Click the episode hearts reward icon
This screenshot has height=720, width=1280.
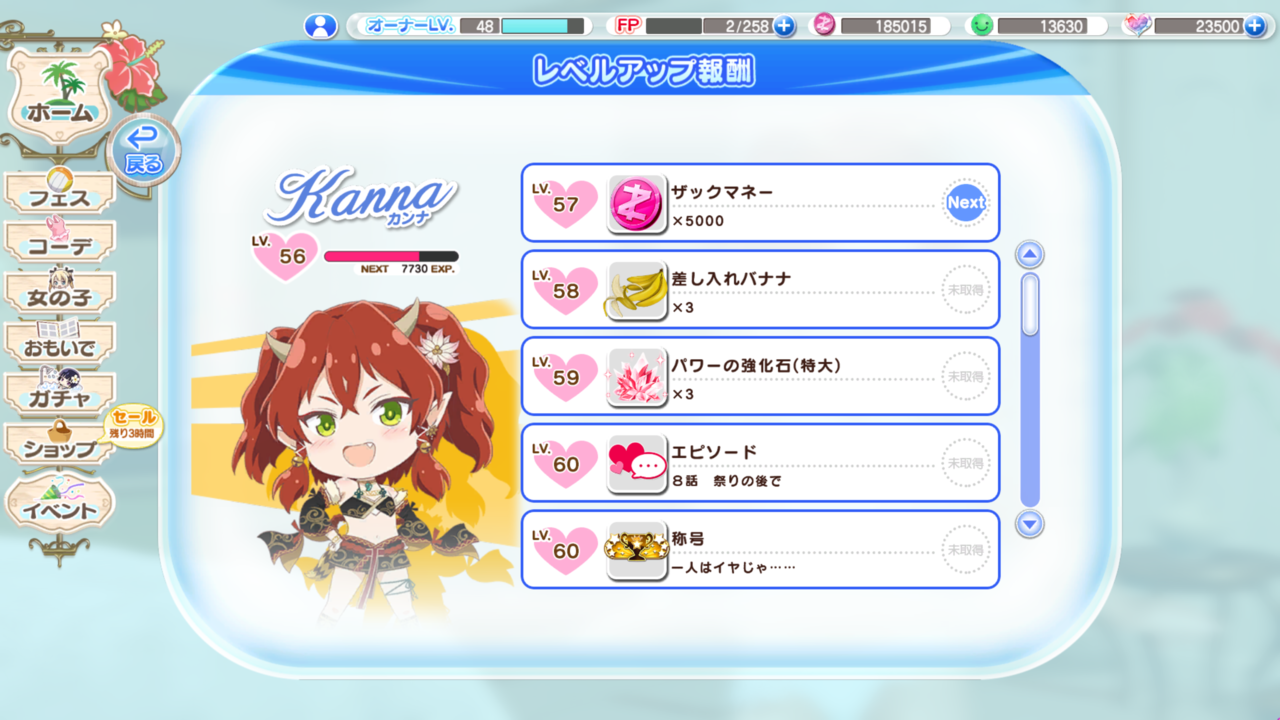(x=637, y=463)
